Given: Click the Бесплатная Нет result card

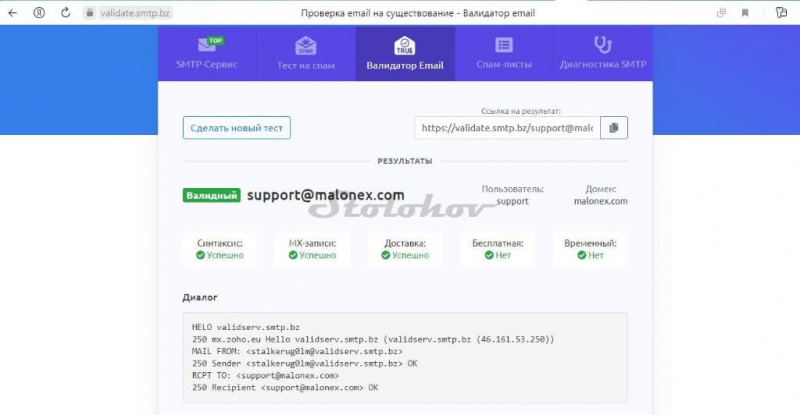Looking at the screenshot, I should pos(497,249).
